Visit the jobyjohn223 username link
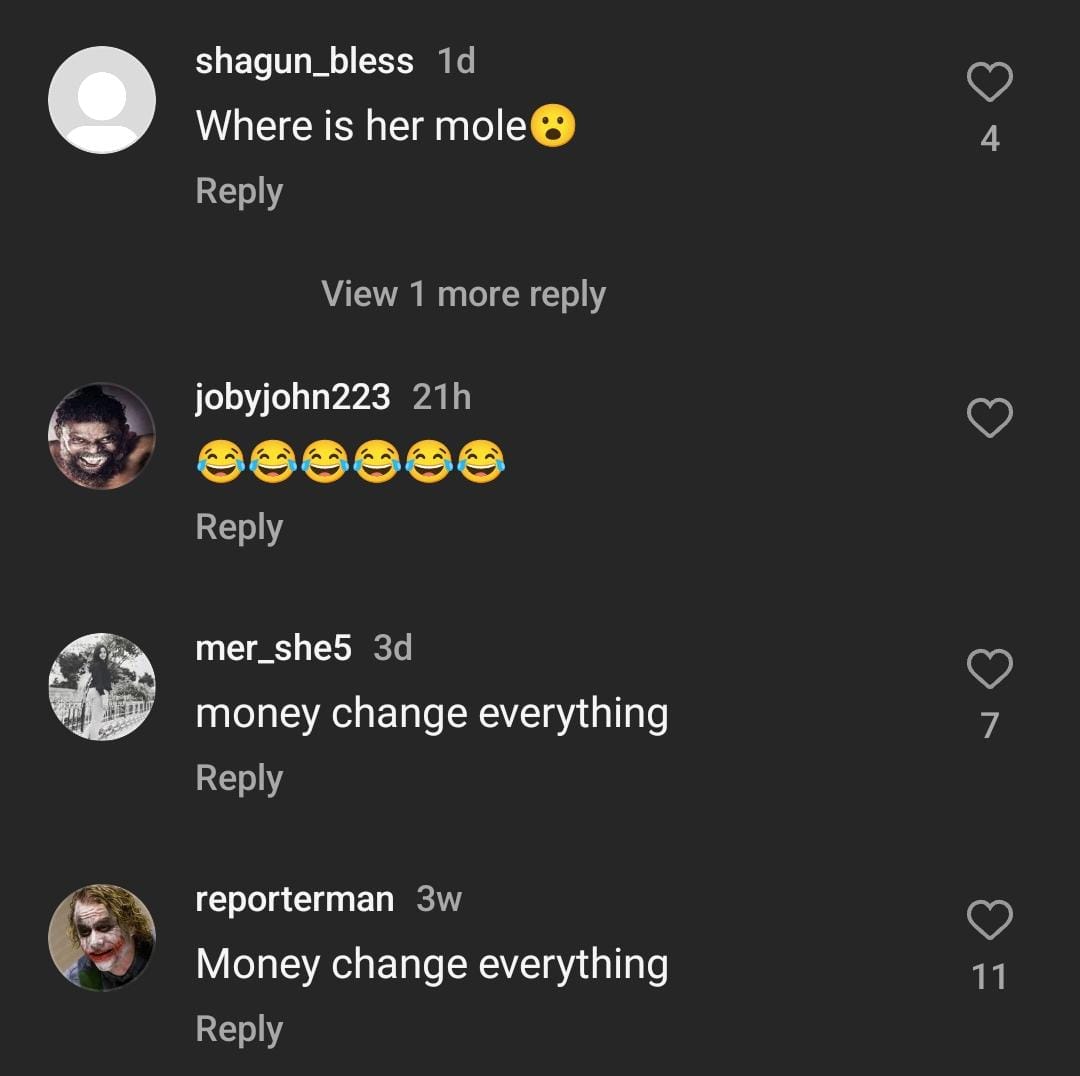The height and width of the screenshot is (1076, 1080). point(292,397)
